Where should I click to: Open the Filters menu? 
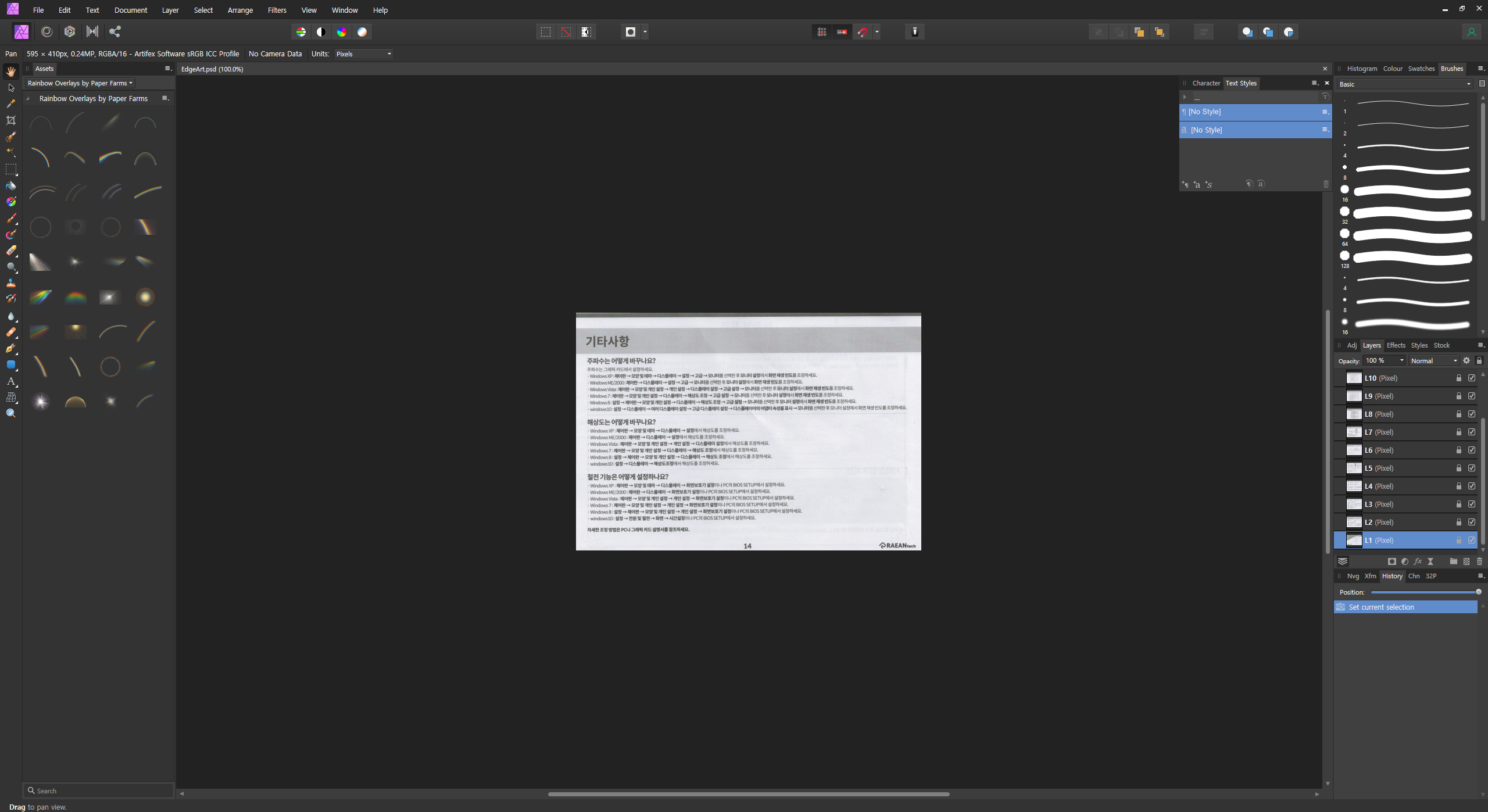(277, 10)
